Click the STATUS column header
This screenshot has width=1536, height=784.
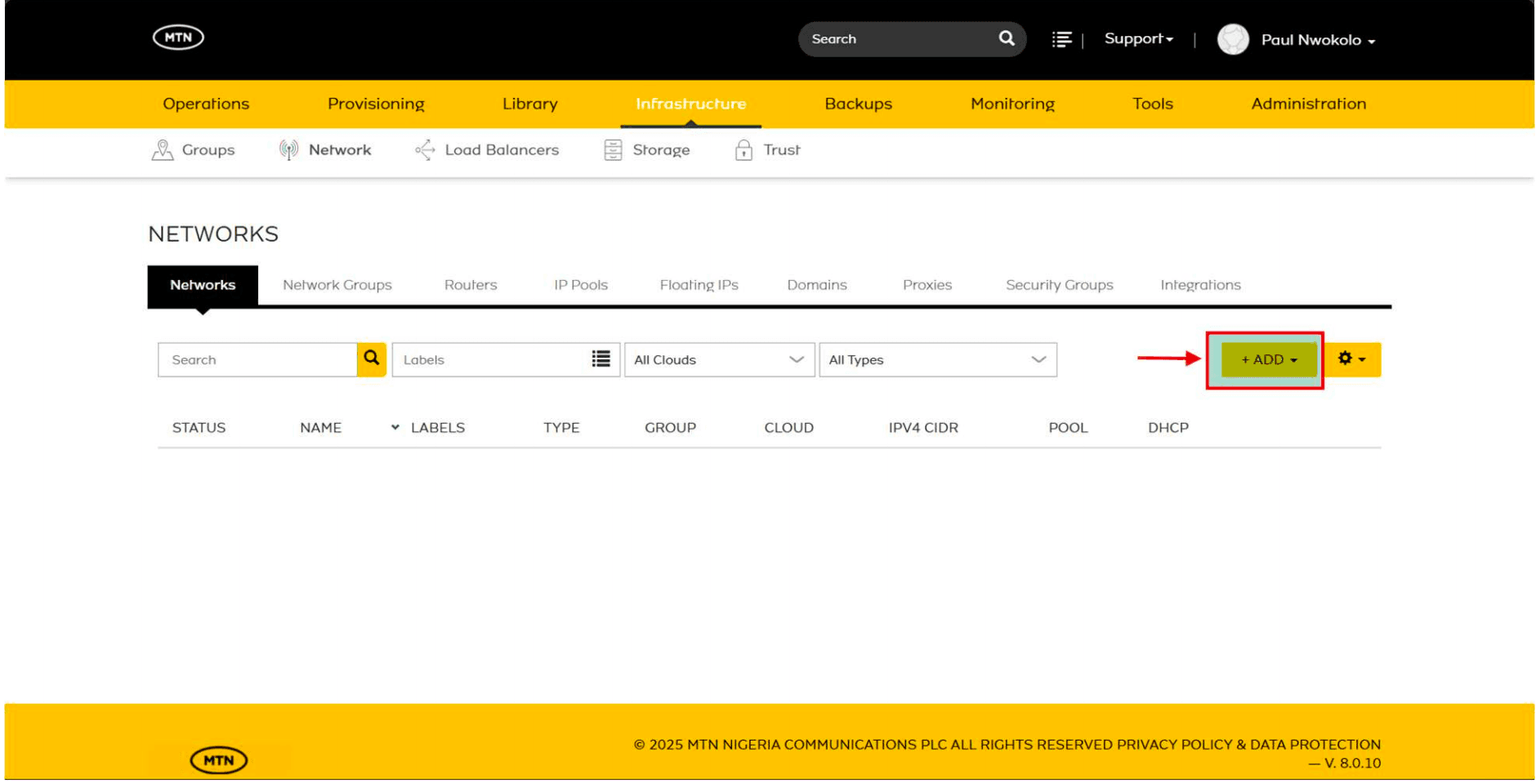[199, 428]
